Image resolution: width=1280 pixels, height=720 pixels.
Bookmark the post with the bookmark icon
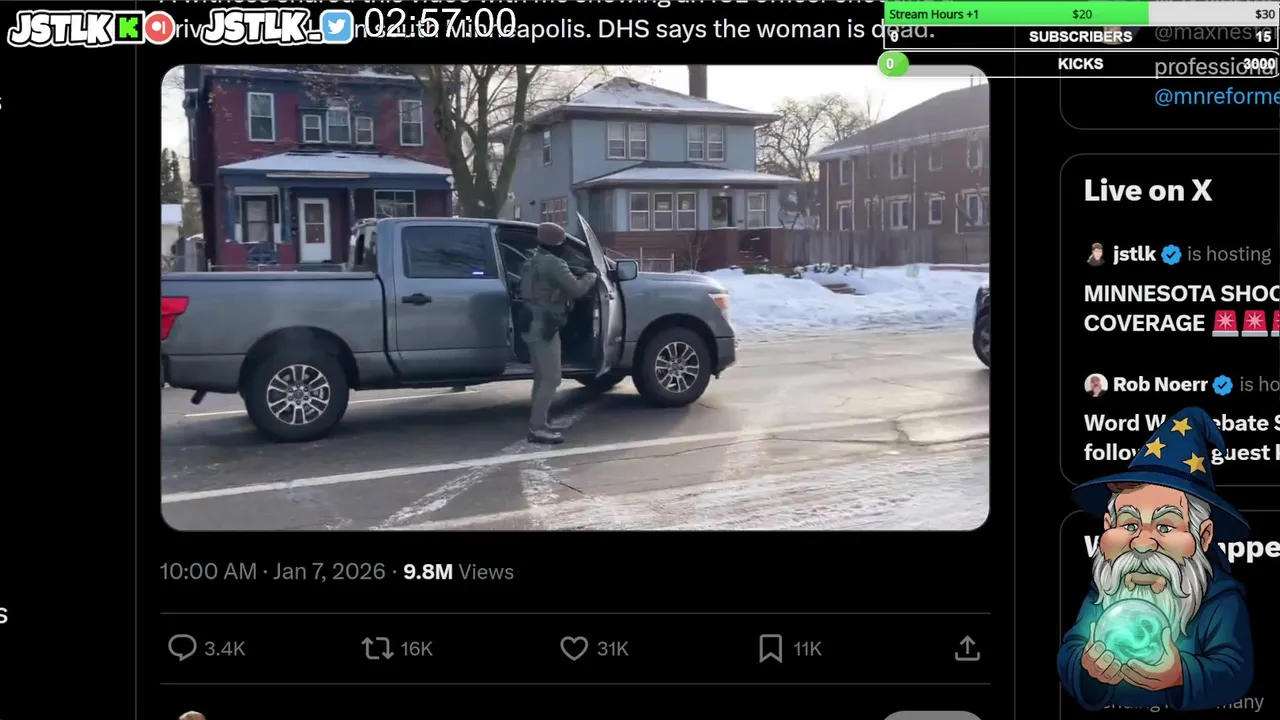tap(770, 648)
